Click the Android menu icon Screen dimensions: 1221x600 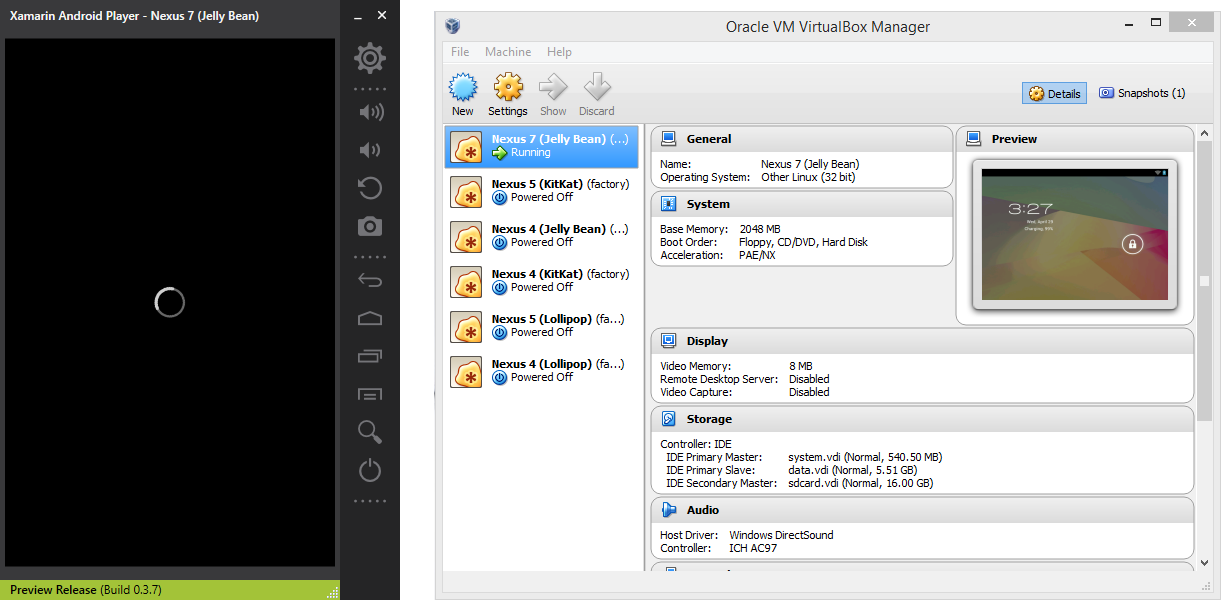370,394
